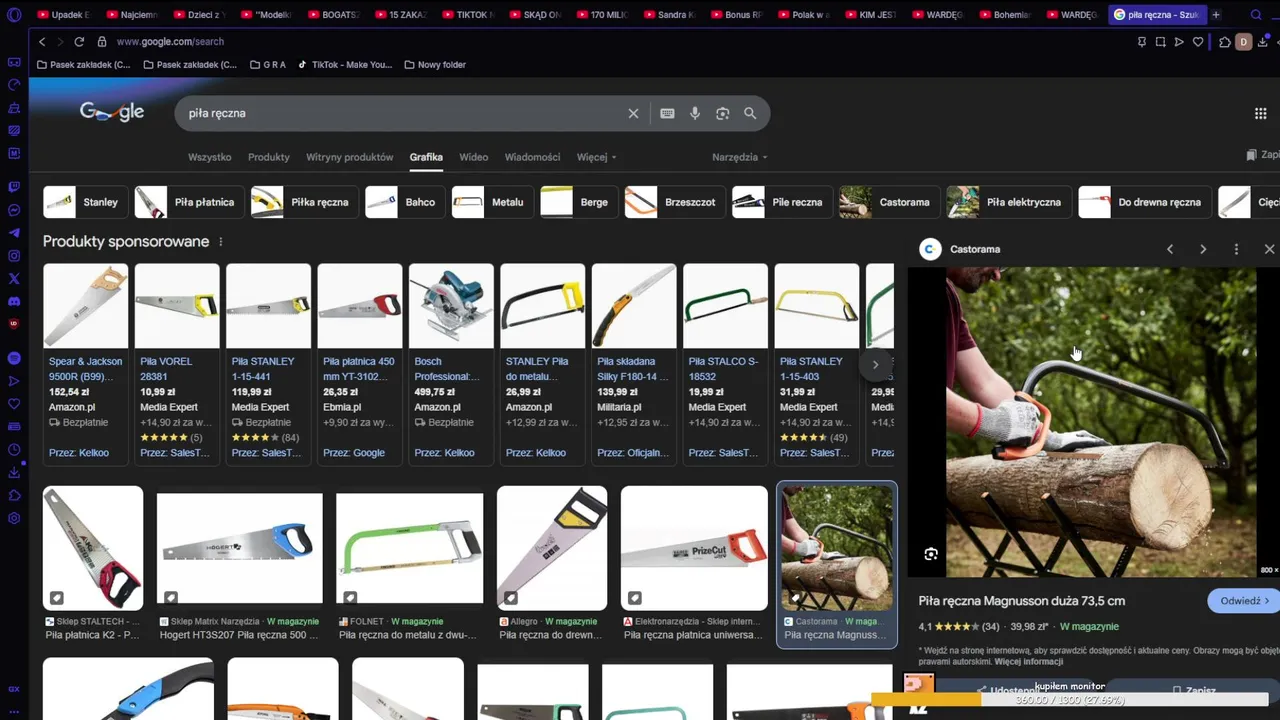Switch to the Wszystko tab
Screen dimensions: 1280x720
210,157
